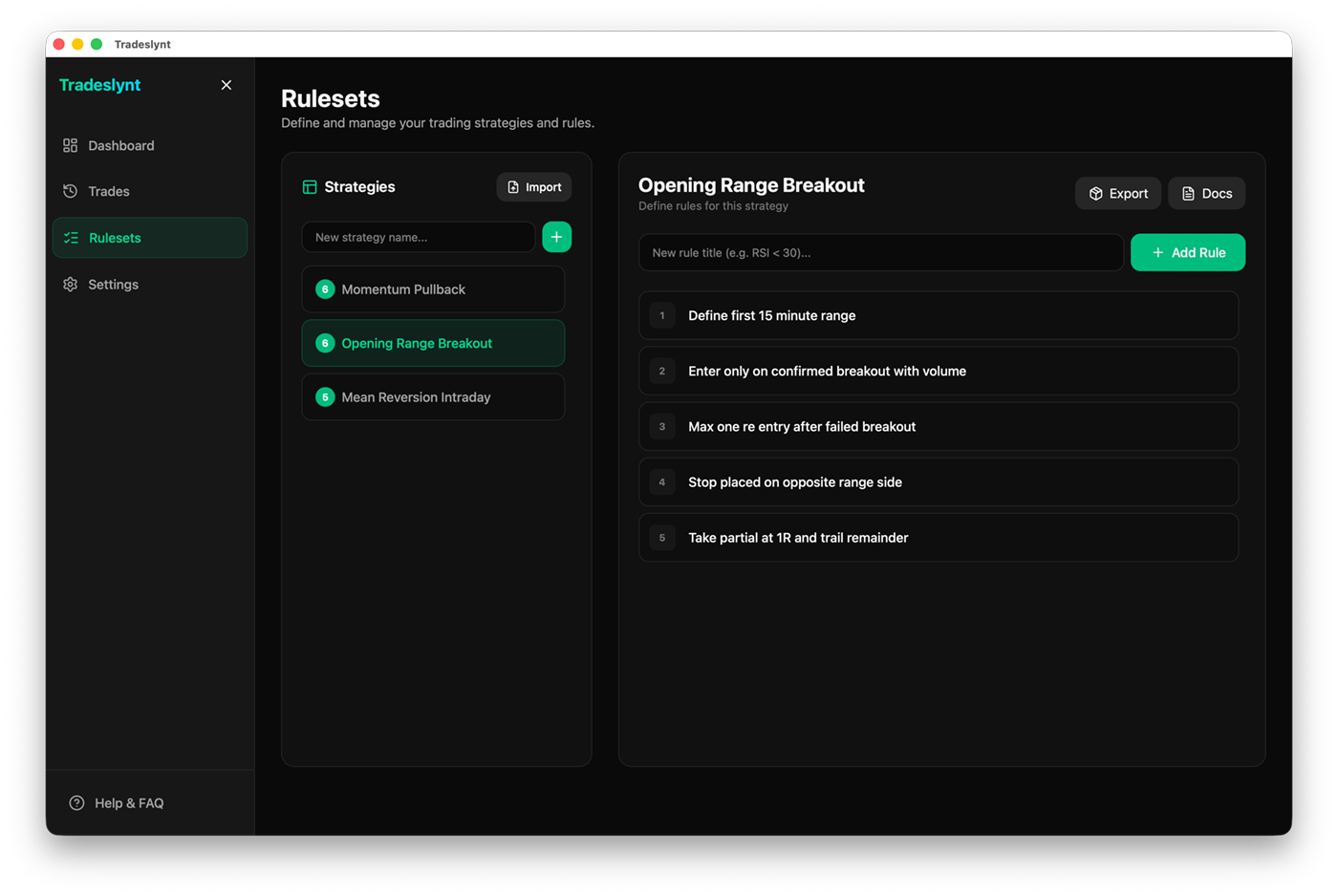Click the "Define rules for this strategy" subtitle
This screenshot has width=1338, height=896.
pyautogui.click(x=713, y=206)
